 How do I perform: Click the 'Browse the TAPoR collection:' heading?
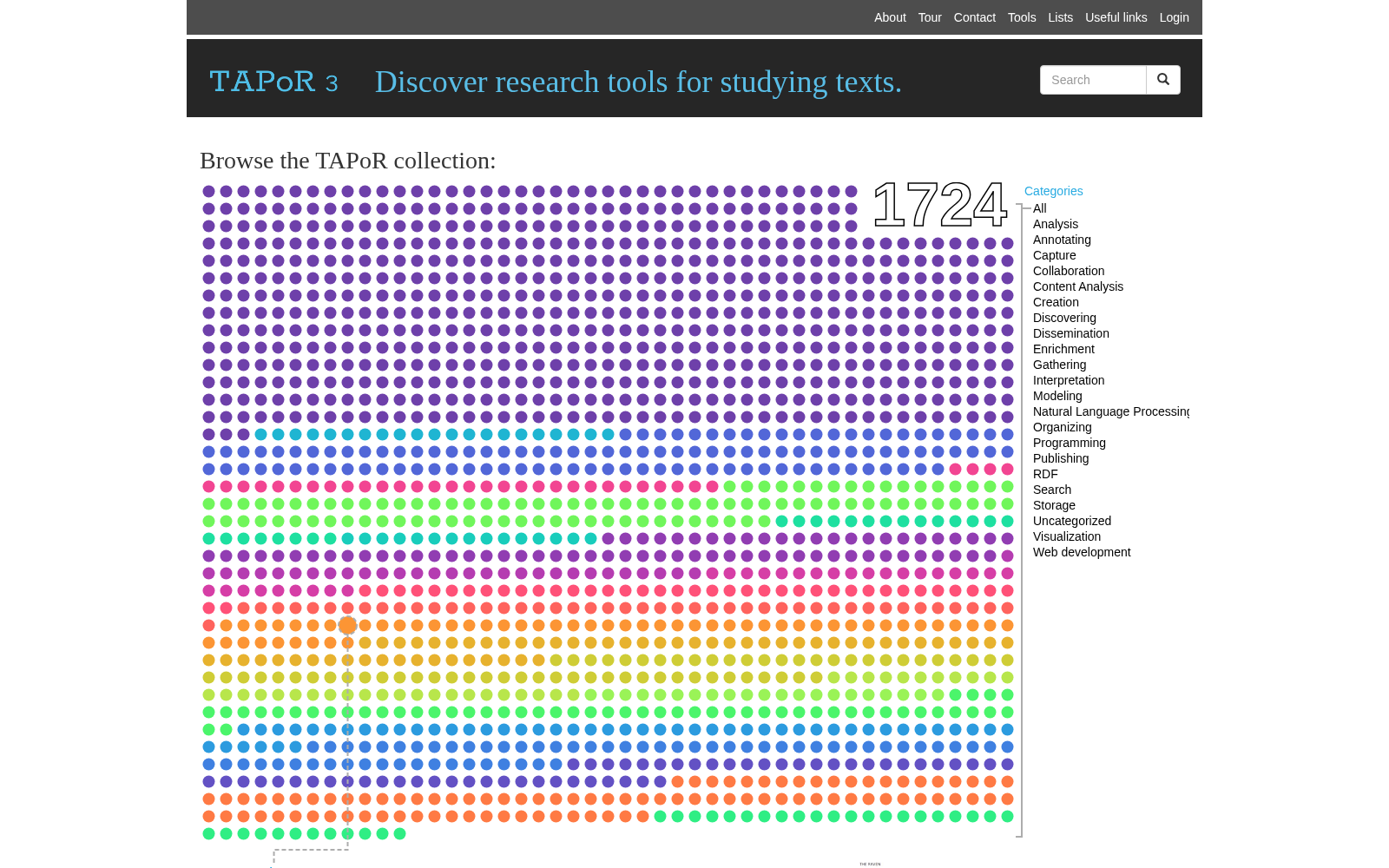pos(348,161)
